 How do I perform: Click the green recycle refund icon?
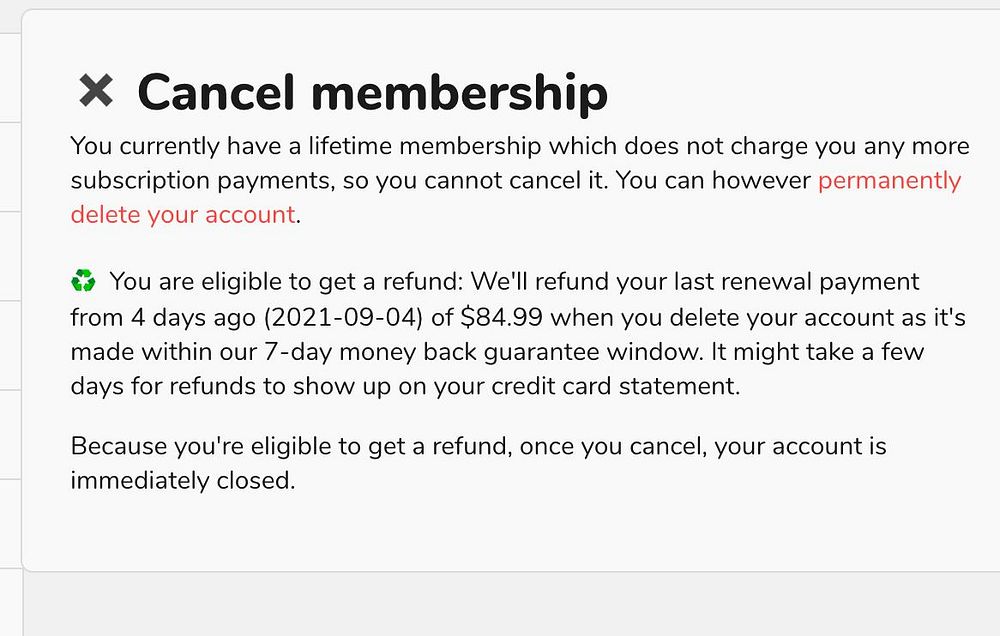[84, 283]
